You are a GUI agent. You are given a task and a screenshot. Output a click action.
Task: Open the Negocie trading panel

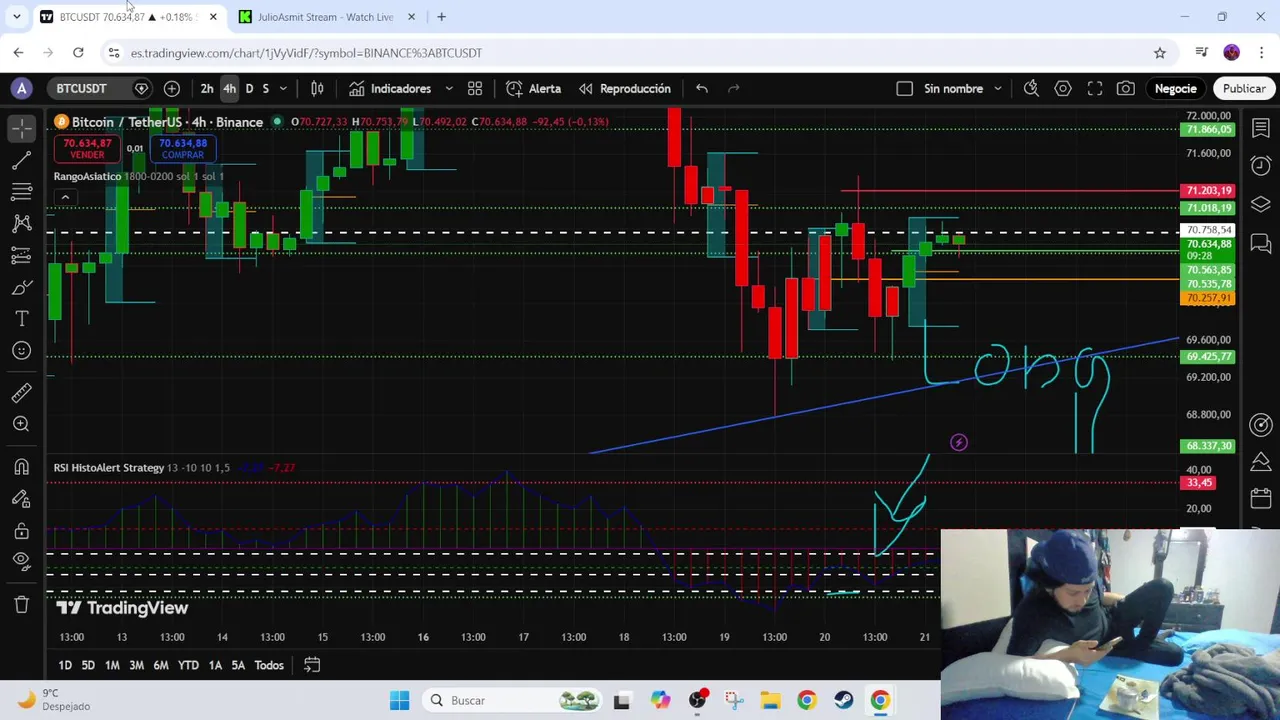click(1176, 89)
